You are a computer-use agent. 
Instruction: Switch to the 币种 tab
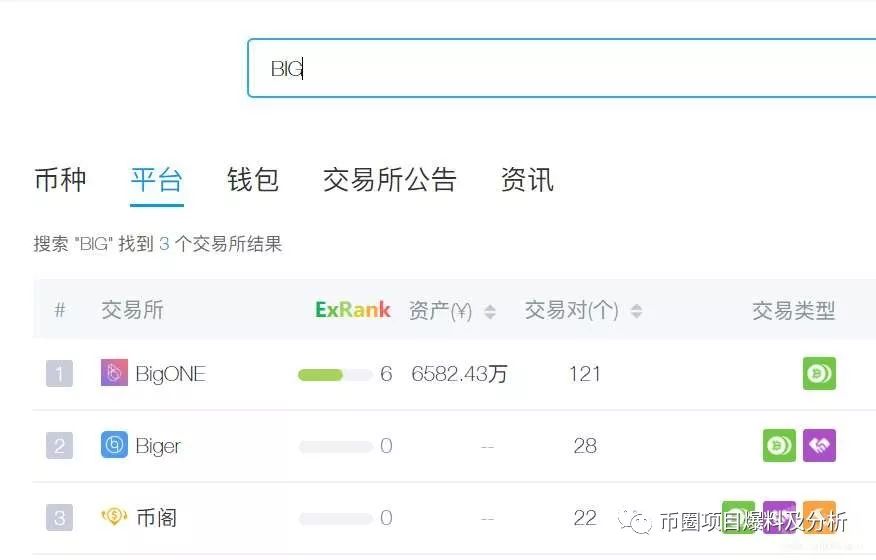coord(60,180)
